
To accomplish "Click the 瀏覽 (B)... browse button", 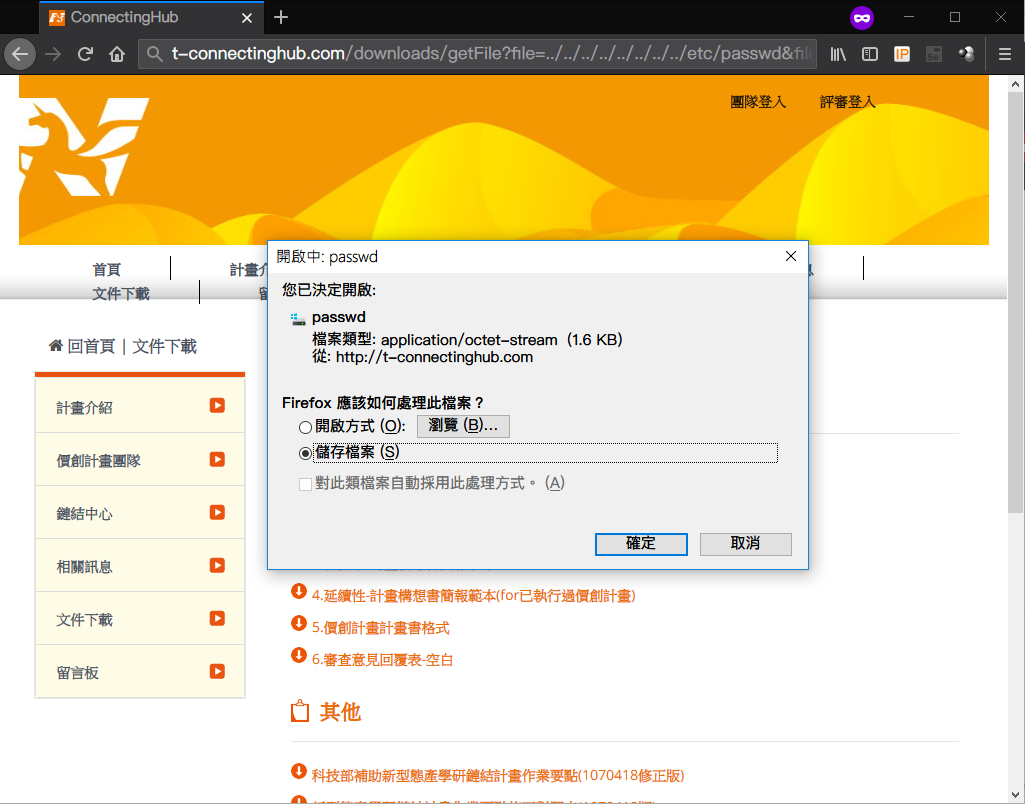I will pos(463,426).
